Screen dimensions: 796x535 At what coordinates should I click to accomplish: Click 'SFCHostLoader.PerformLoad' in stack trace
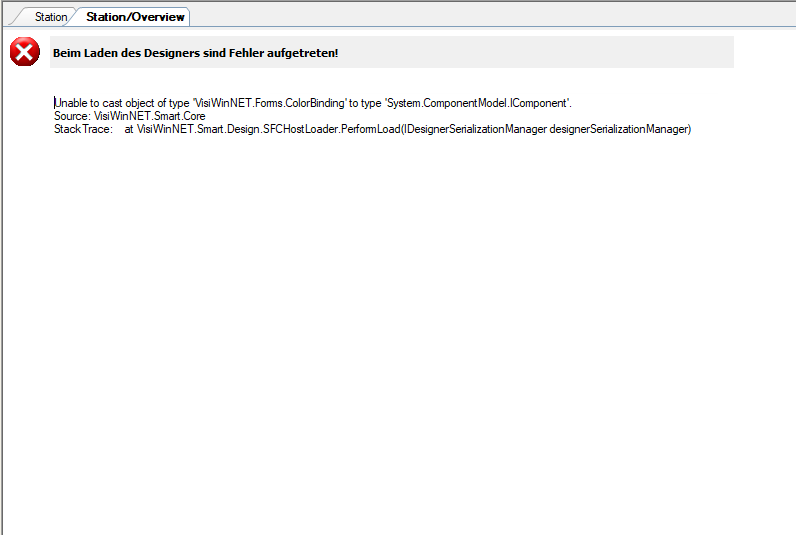tap(333, 129)
